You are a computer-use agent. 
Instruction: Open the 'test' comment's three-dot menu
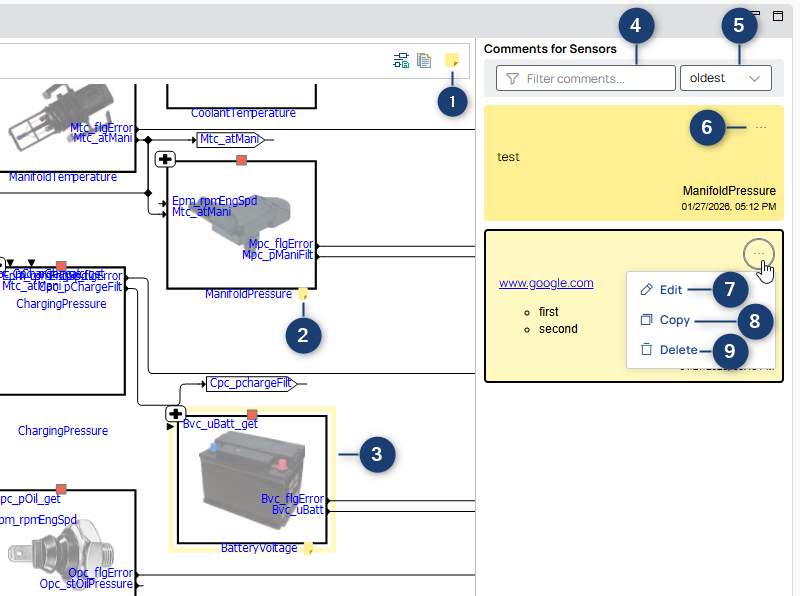[x=761, y=128]
